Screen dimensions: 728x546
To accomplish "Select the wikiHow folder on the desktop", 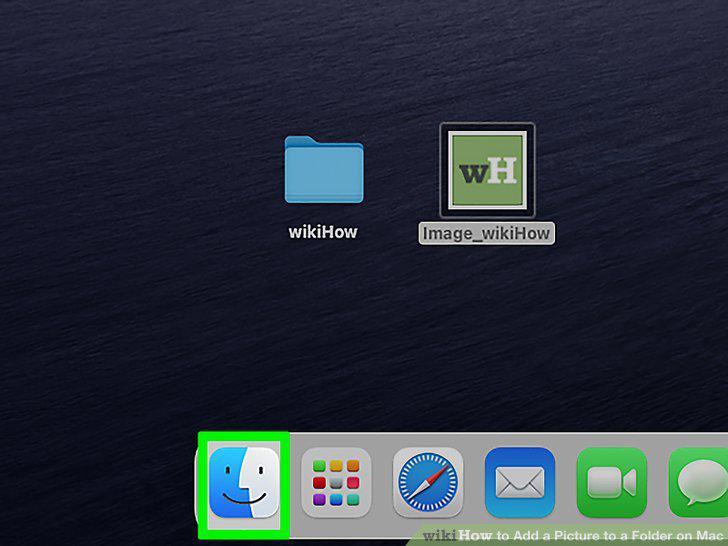I will click(x=324, y=169).
